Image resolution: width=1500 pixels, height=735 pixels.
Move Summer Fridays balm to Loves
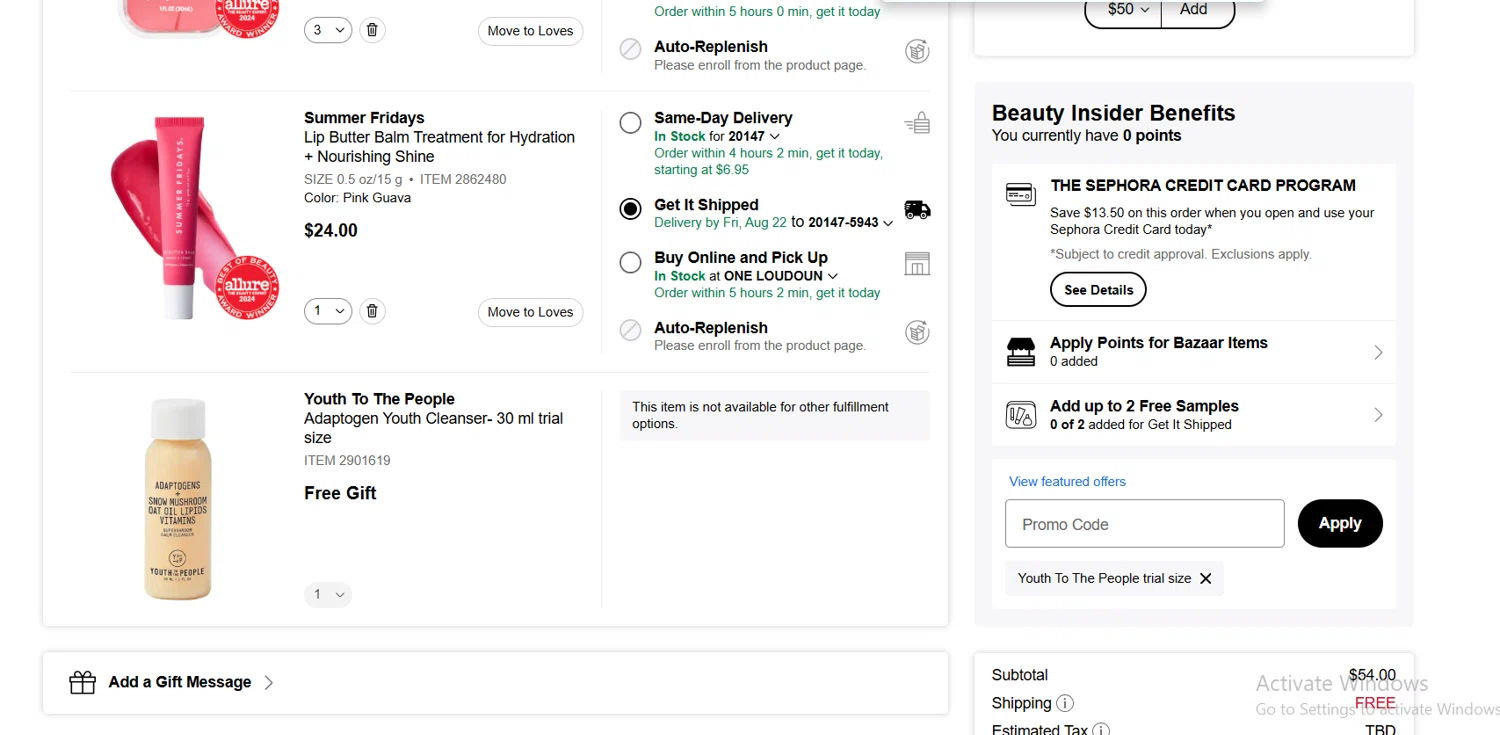(x=530, y=312)
